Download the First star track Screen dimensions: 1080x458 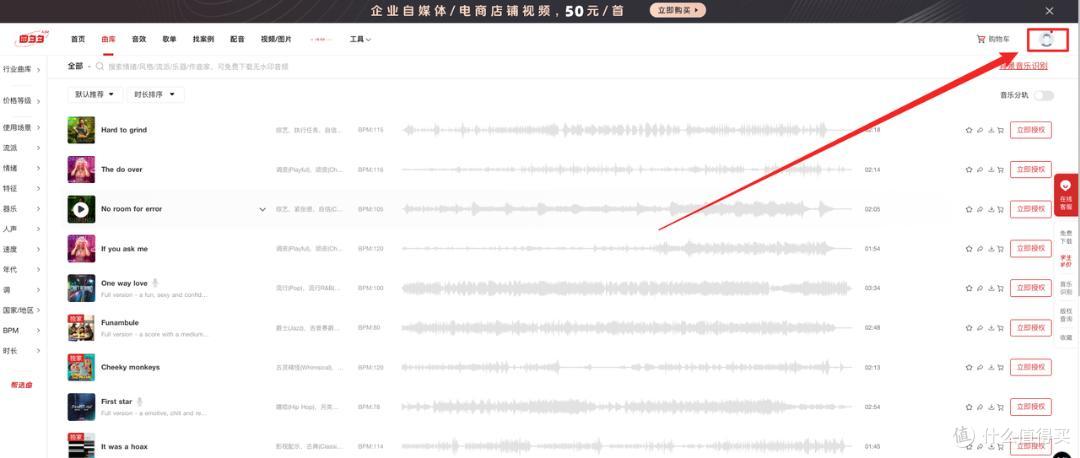[x=990, y=407]
